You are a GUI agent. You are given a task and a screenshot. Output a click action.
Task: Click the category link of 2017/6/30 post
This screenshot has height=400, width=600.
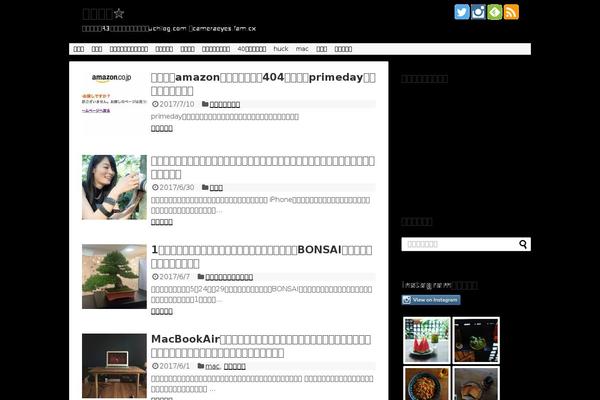pos(216,188)
